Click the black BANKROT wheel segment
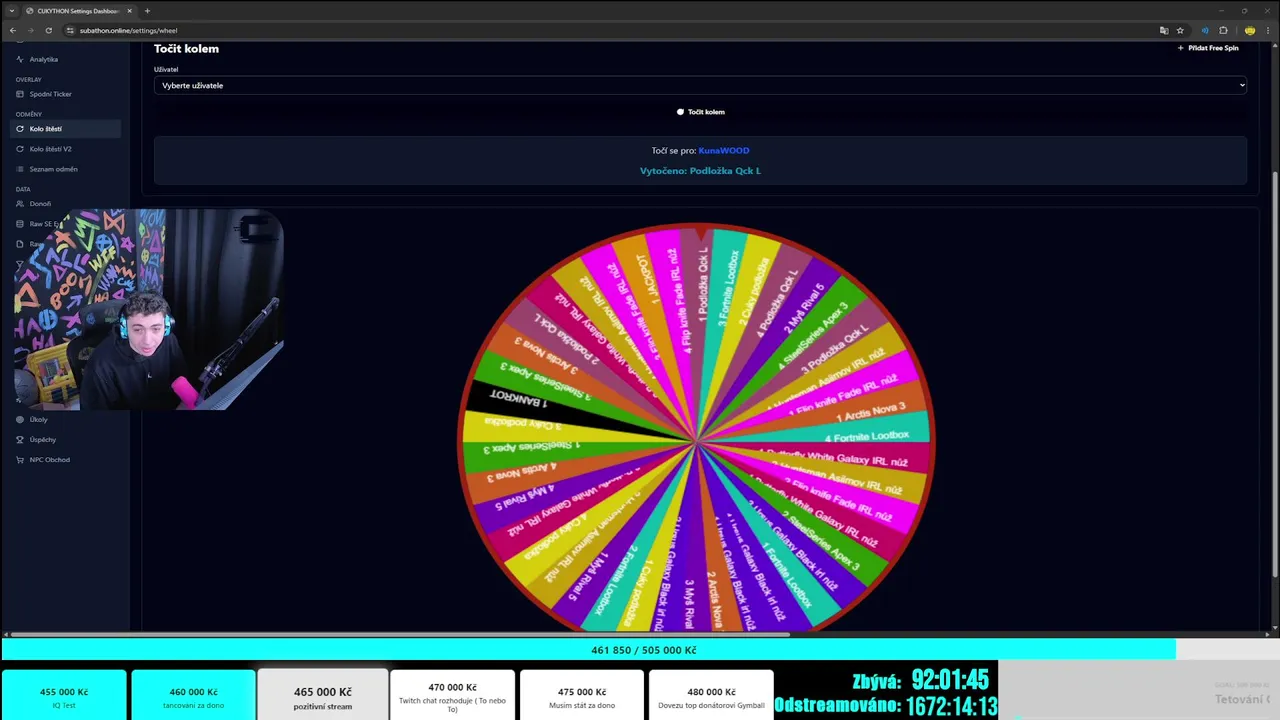 pos(530,399)
